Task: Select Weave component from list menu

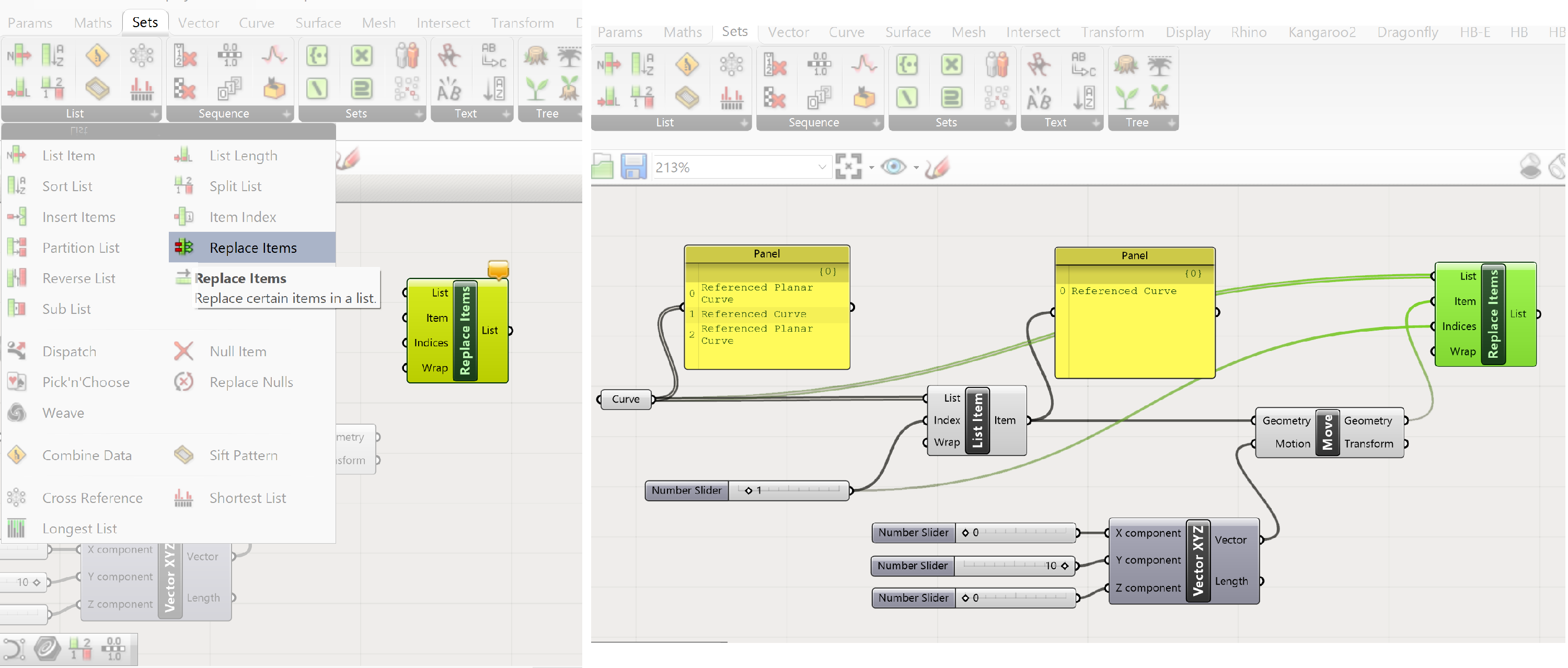Action: (x=63, y=413)
